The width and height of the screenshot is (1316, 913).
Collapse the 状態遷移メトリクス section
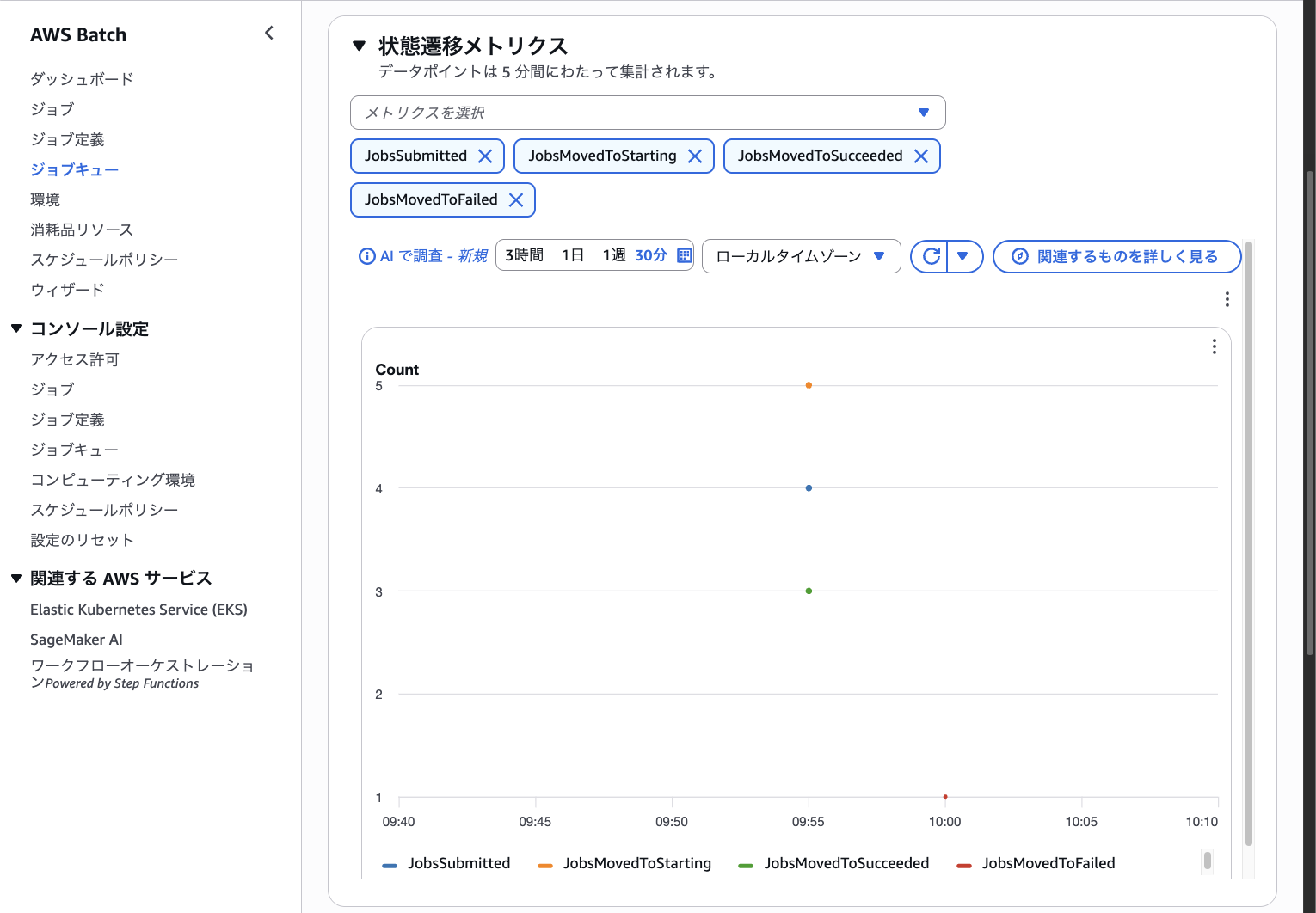[x=360, y=46]
